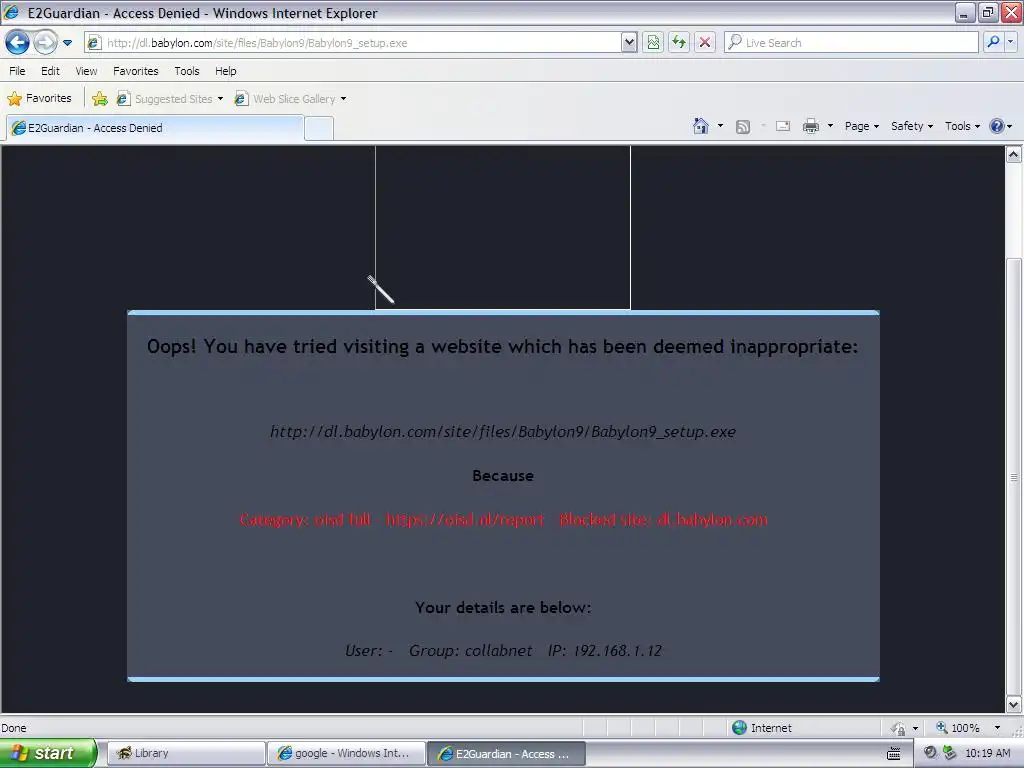This screenshot has width=1024, height=768.
Task: Expand the Home button dropdown arrow
Action: [x=720, y=126]
